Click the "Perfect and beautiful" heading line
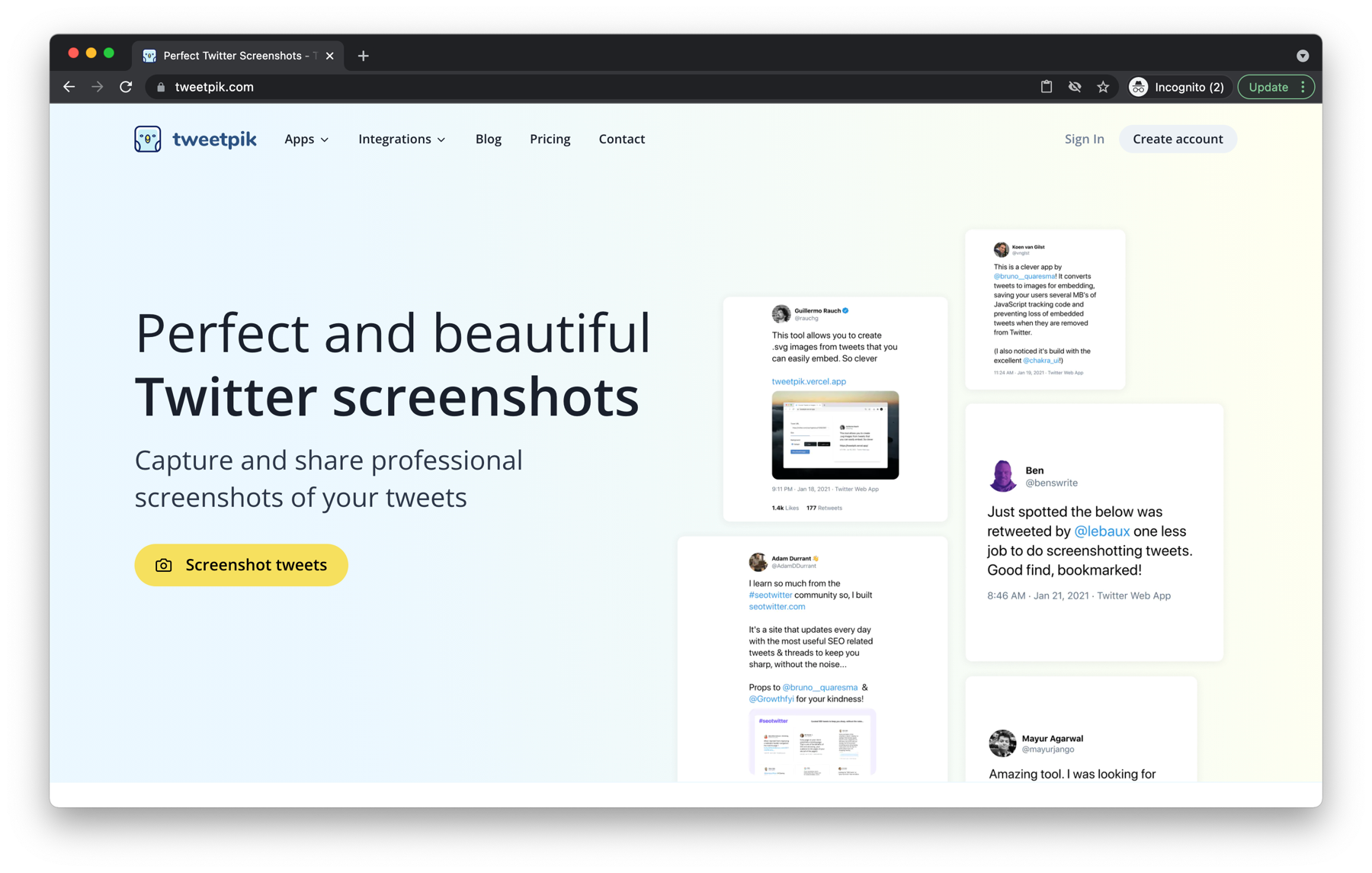 tap(393, 332)
